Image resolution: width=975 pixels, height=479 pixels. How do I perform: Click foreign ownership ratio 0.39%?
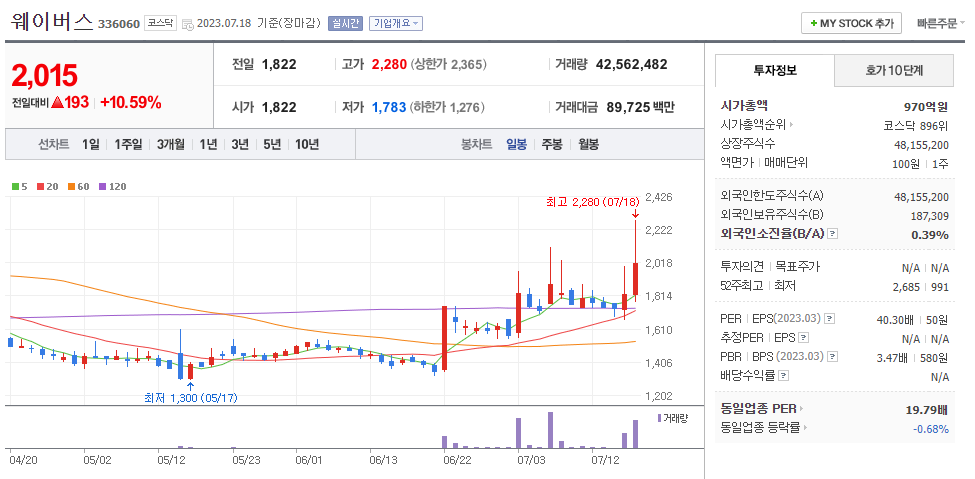[x=930, y=235]
